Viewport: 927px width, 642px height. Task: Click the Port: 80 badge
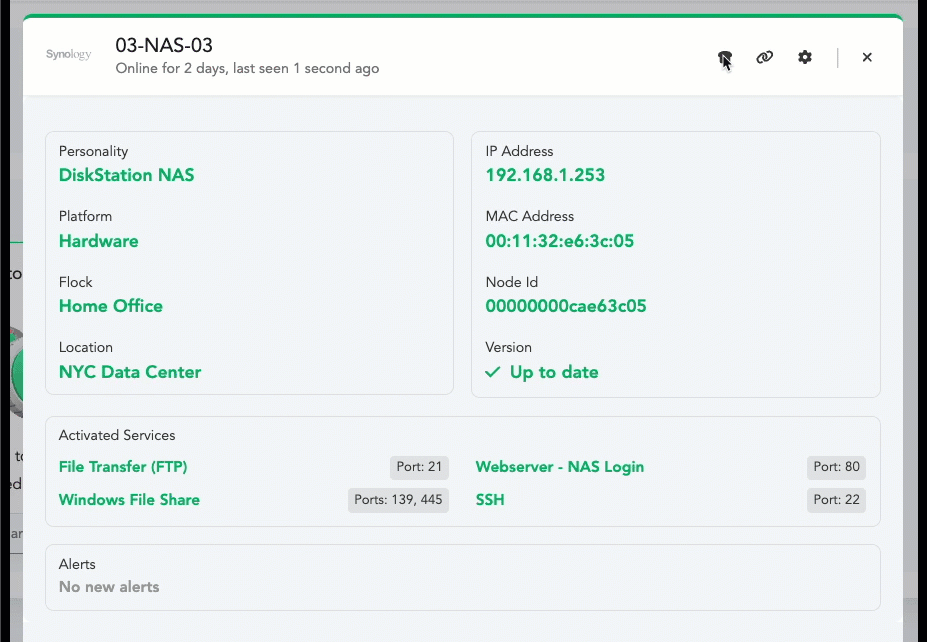836,467
